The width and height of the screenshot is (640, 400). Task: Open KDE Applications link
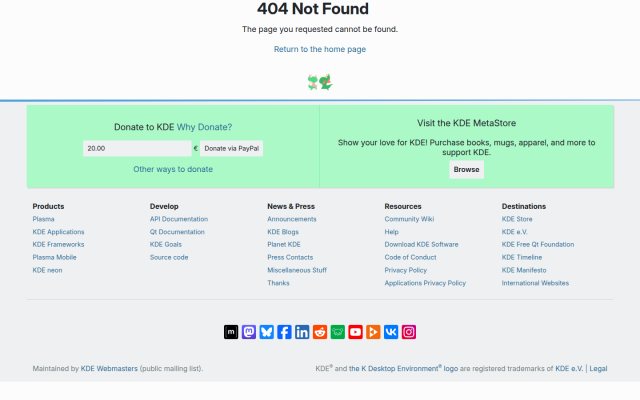click(x=58, y=232)
